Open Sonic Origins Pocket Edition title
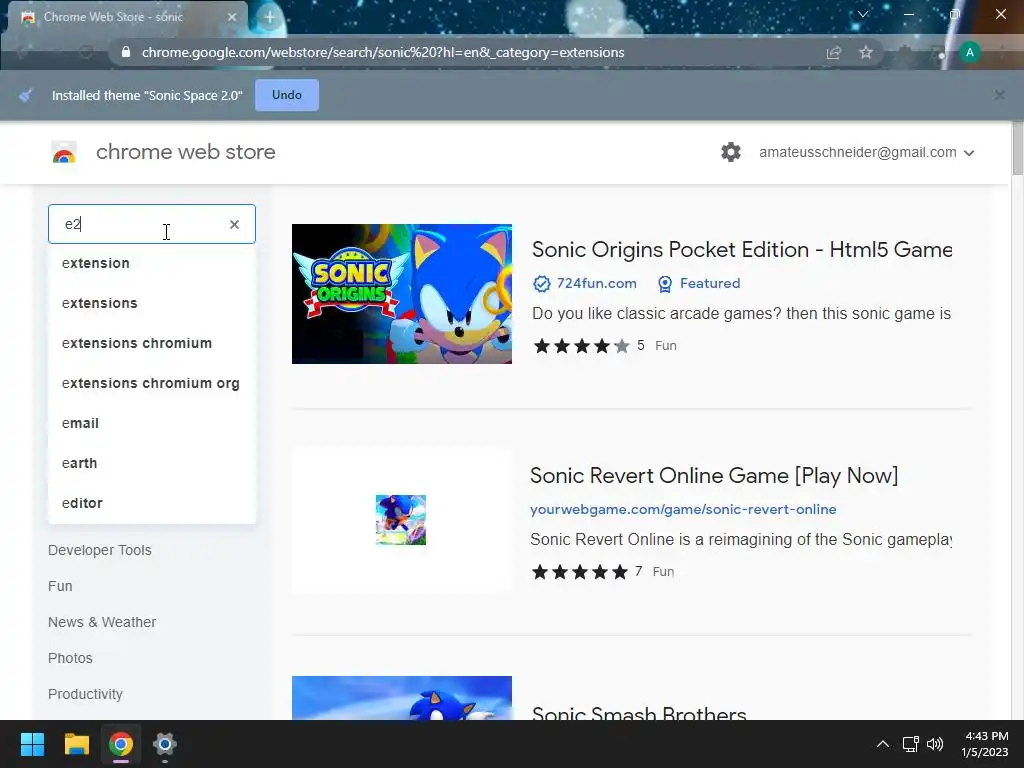This screenshot has width=1024, height=768. (x=742, y=249)
